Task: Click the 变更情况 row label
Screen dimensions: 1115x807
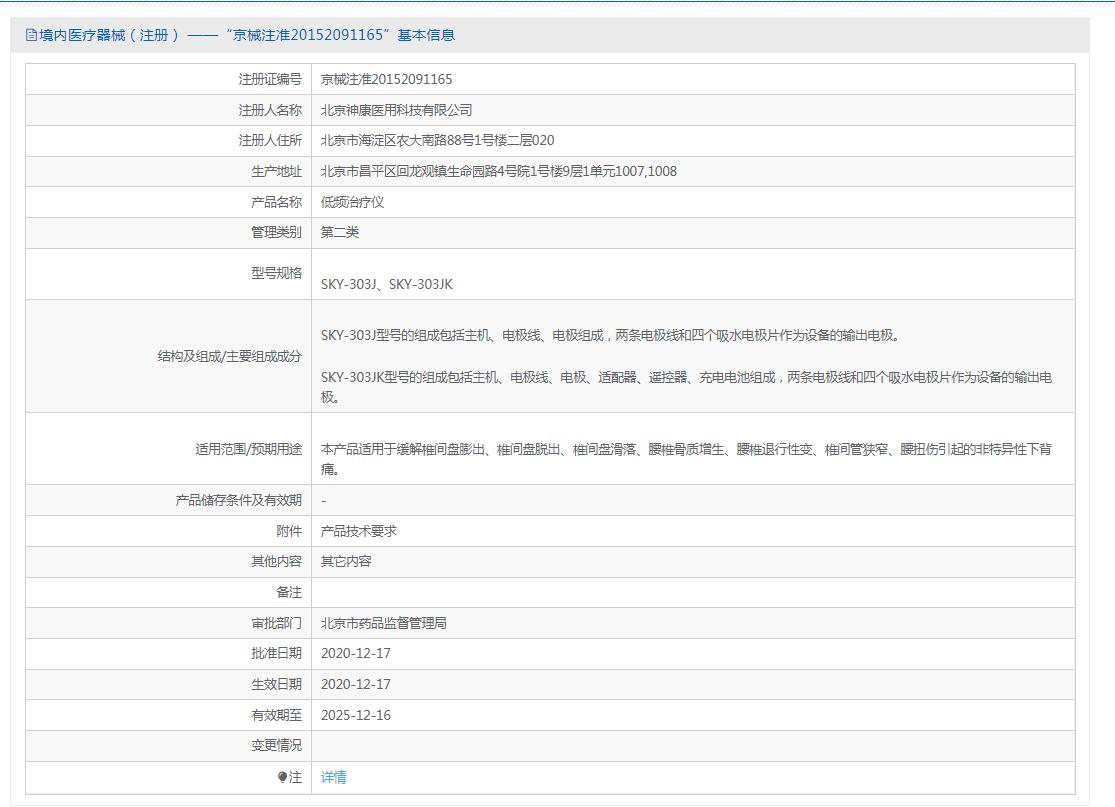Action: click(x=276, y=745)
